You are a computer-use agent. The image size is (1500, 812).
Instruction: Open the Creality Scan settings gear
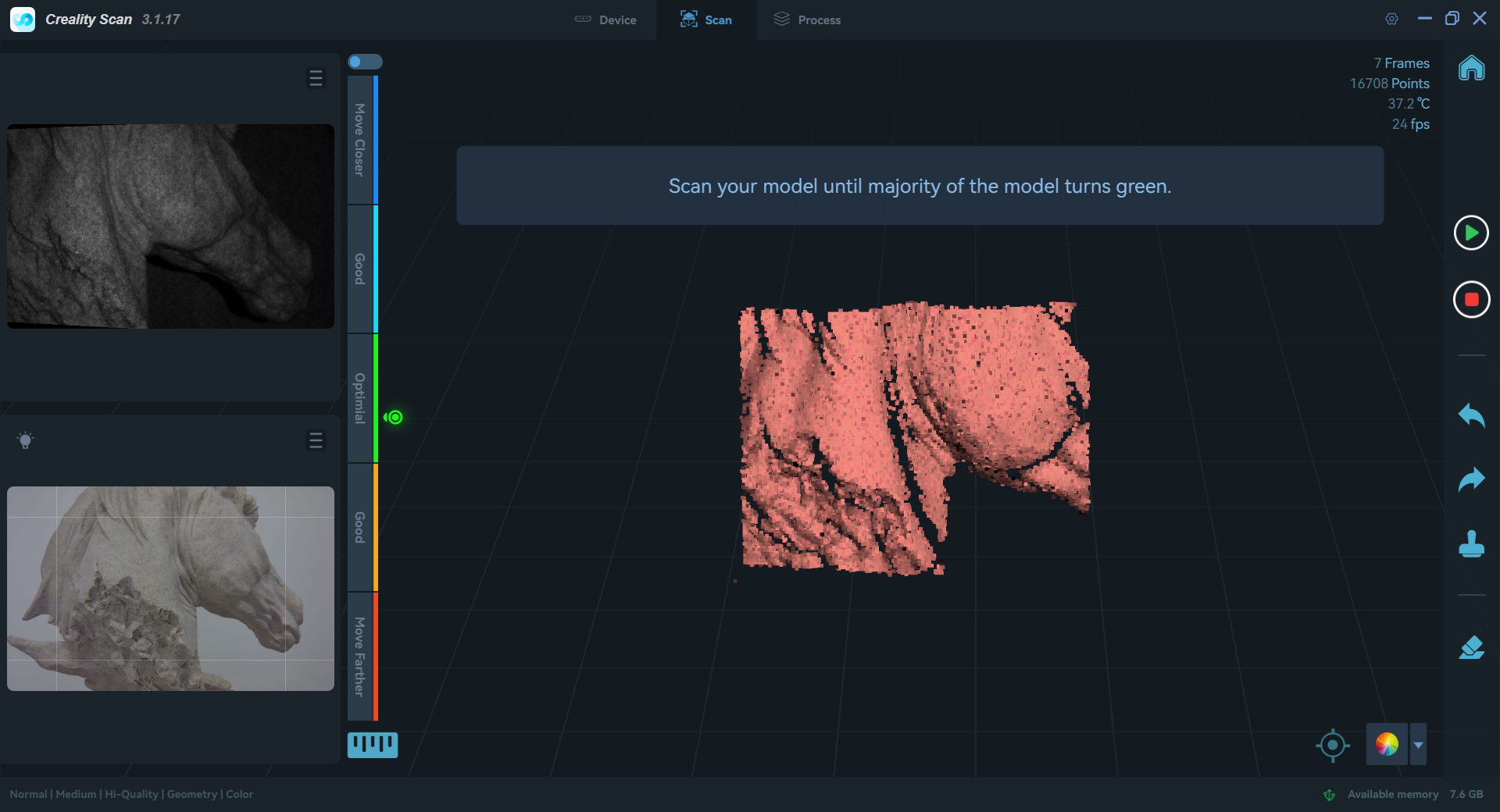pyautogui.click(x=1391, y=19)
